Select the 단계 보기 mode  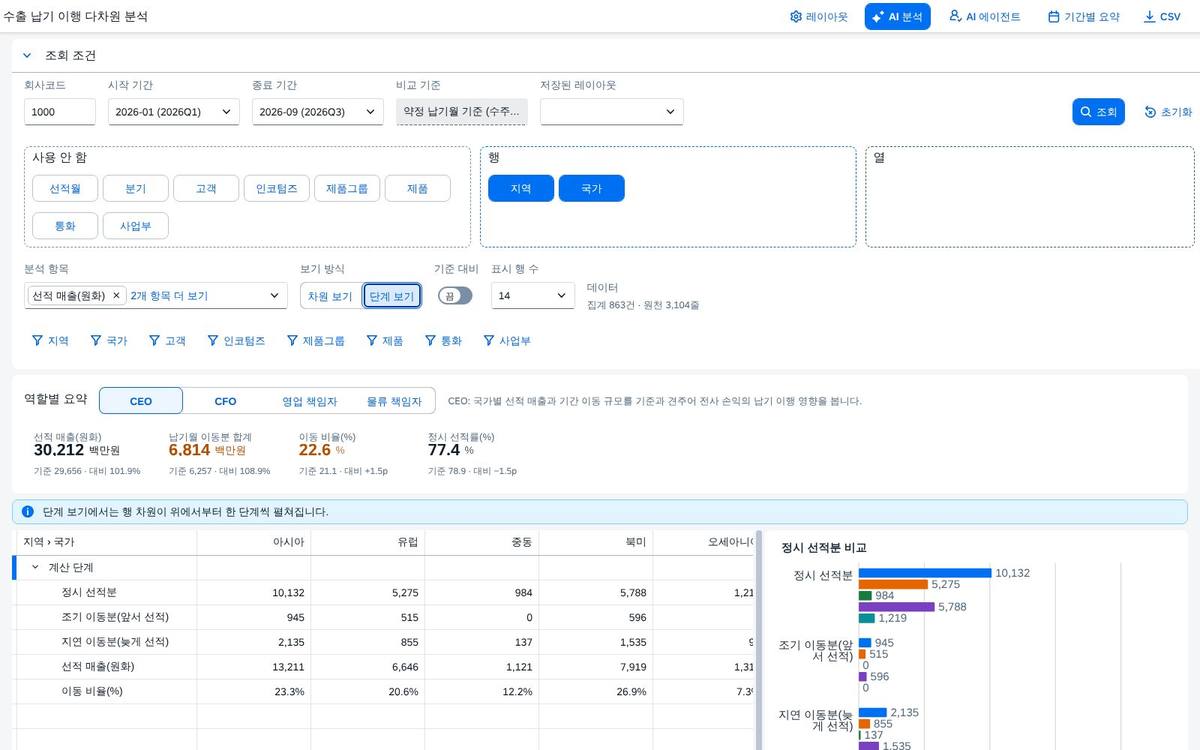tap(392, 296)
